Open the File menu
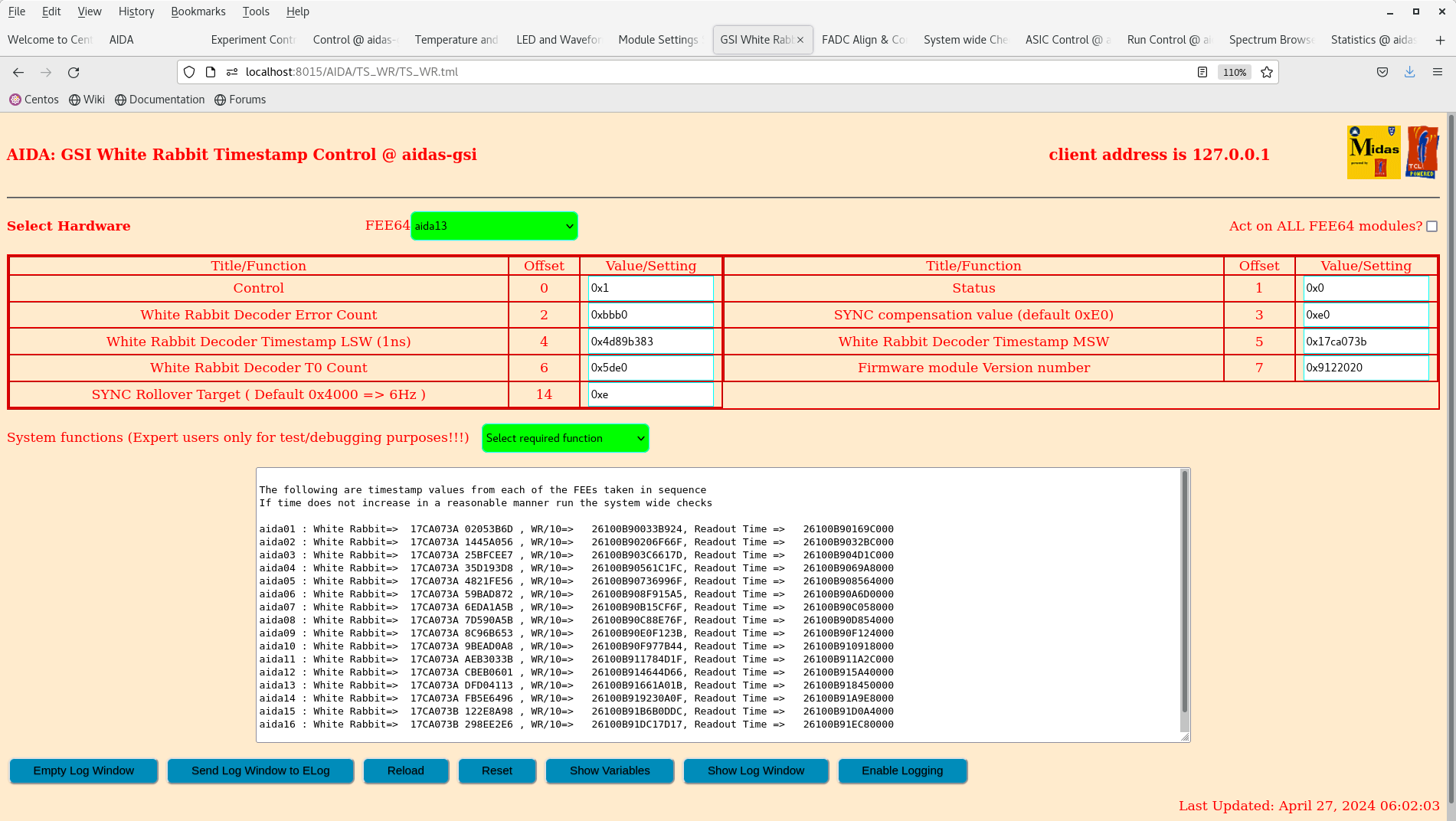Image resolution: width=1456 pixels, height=821 pixels. click(17, 11)
